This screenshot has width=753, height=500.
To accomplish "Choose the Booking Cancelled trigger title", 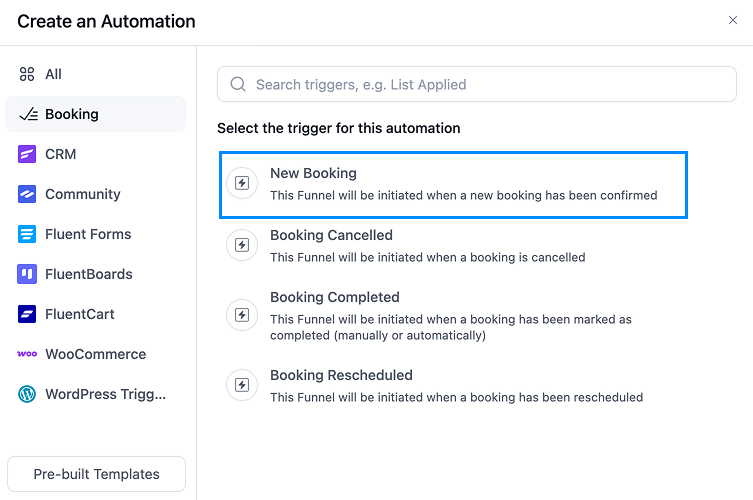I will click(x=331, y=235).
